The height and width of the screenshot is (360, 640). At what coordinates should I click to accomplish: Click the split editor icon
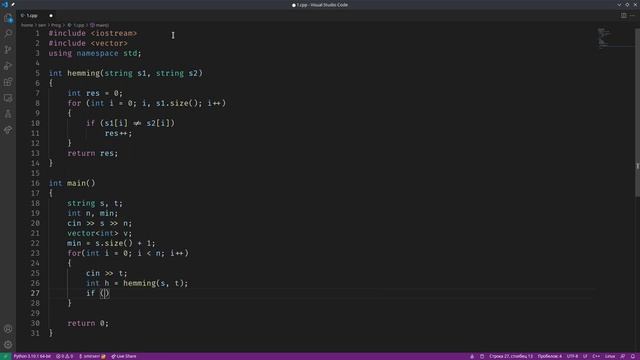[x=624, y=16]
